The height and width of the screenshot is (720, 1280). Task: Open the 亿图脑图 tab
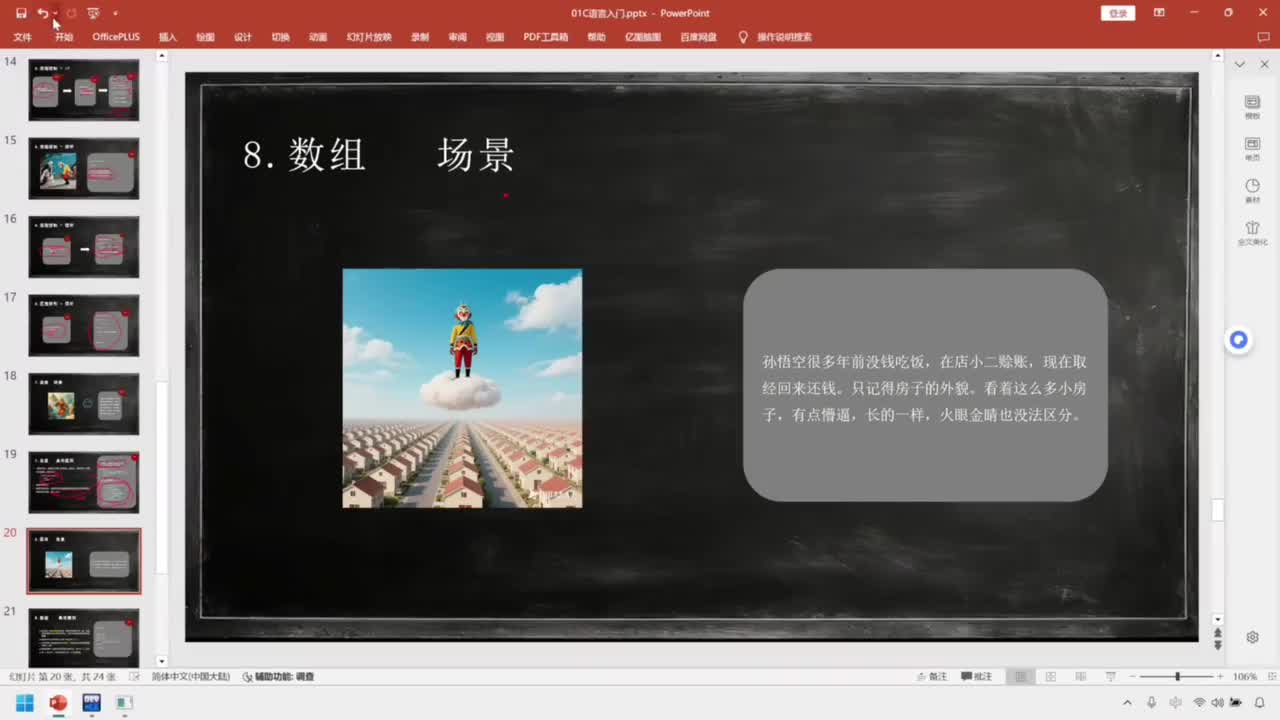(x=643, y=37)
